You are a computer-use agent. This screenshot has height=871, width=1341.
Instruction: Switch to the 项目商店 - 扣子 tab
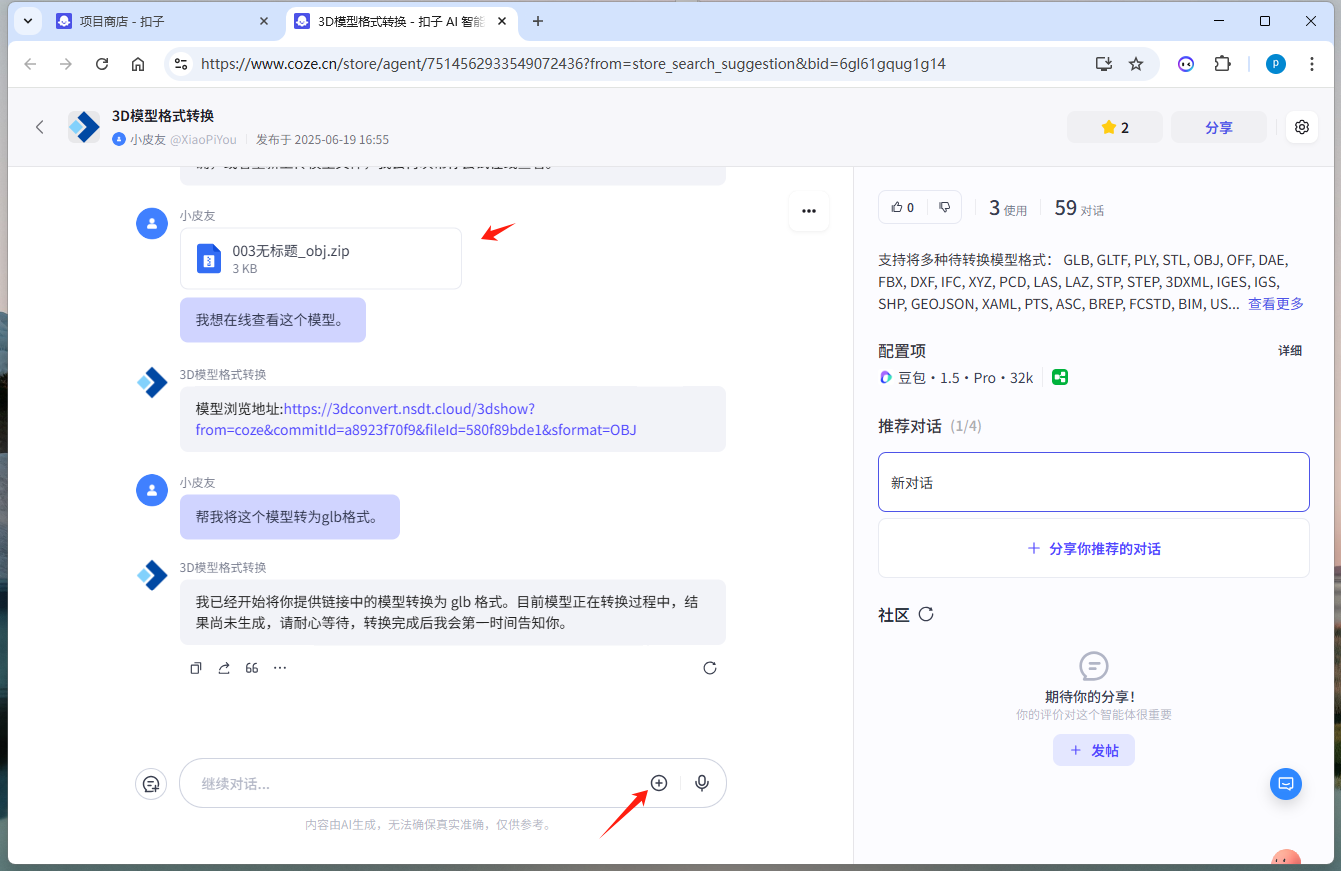click(x=165, y=21)
